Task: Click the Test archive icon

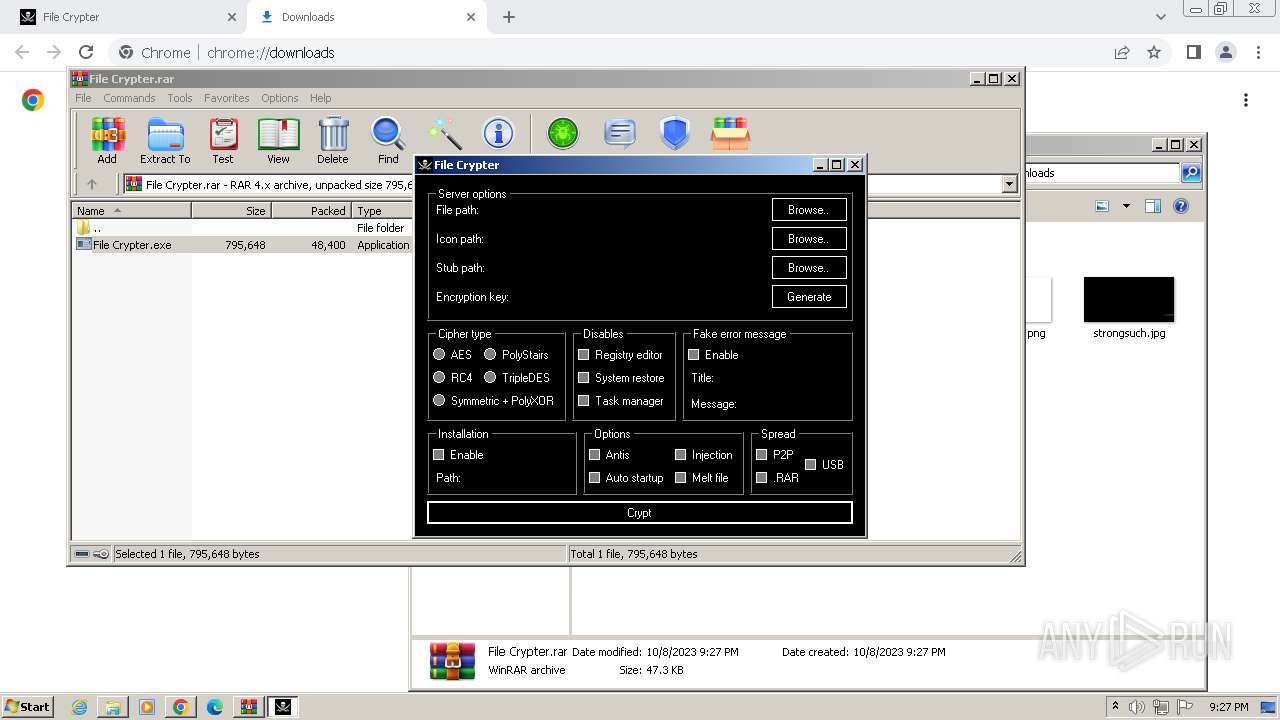Action: pyautogui.click(x=223, y=140)
